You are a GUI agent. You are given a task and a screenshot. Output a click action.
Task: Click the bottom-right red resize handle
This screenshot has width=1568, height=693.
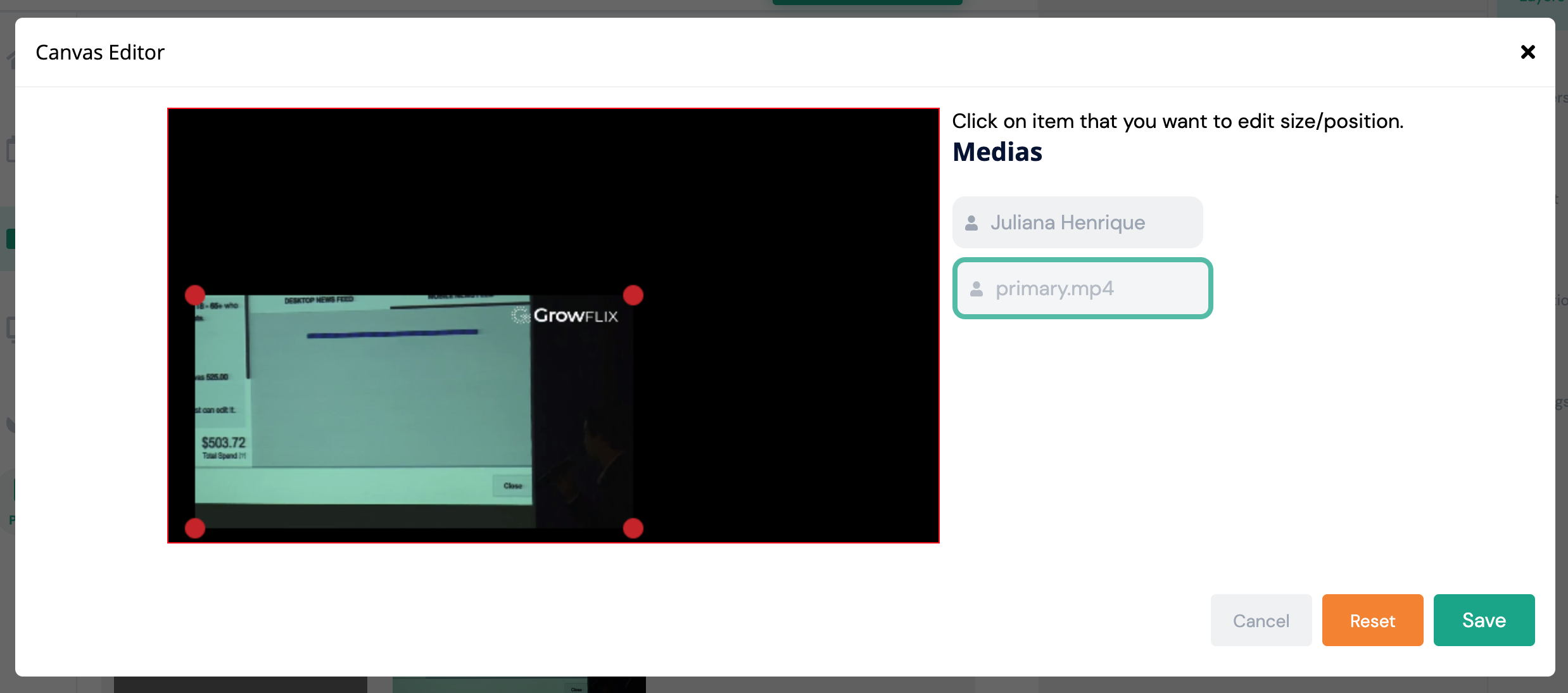(633, 528)
